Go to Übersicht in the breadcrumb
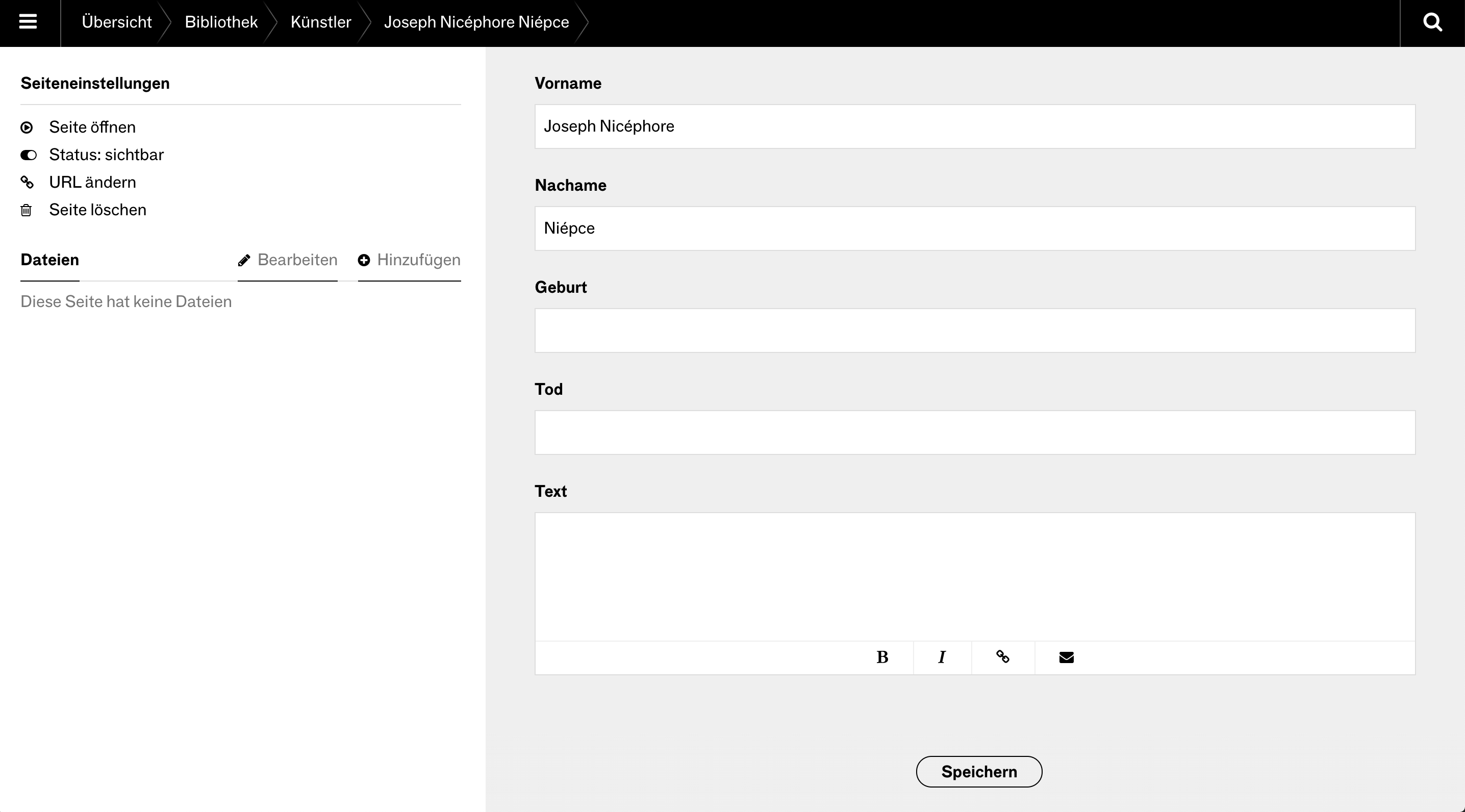Viewport: 1465px width, 812px height. pos(117,22)
